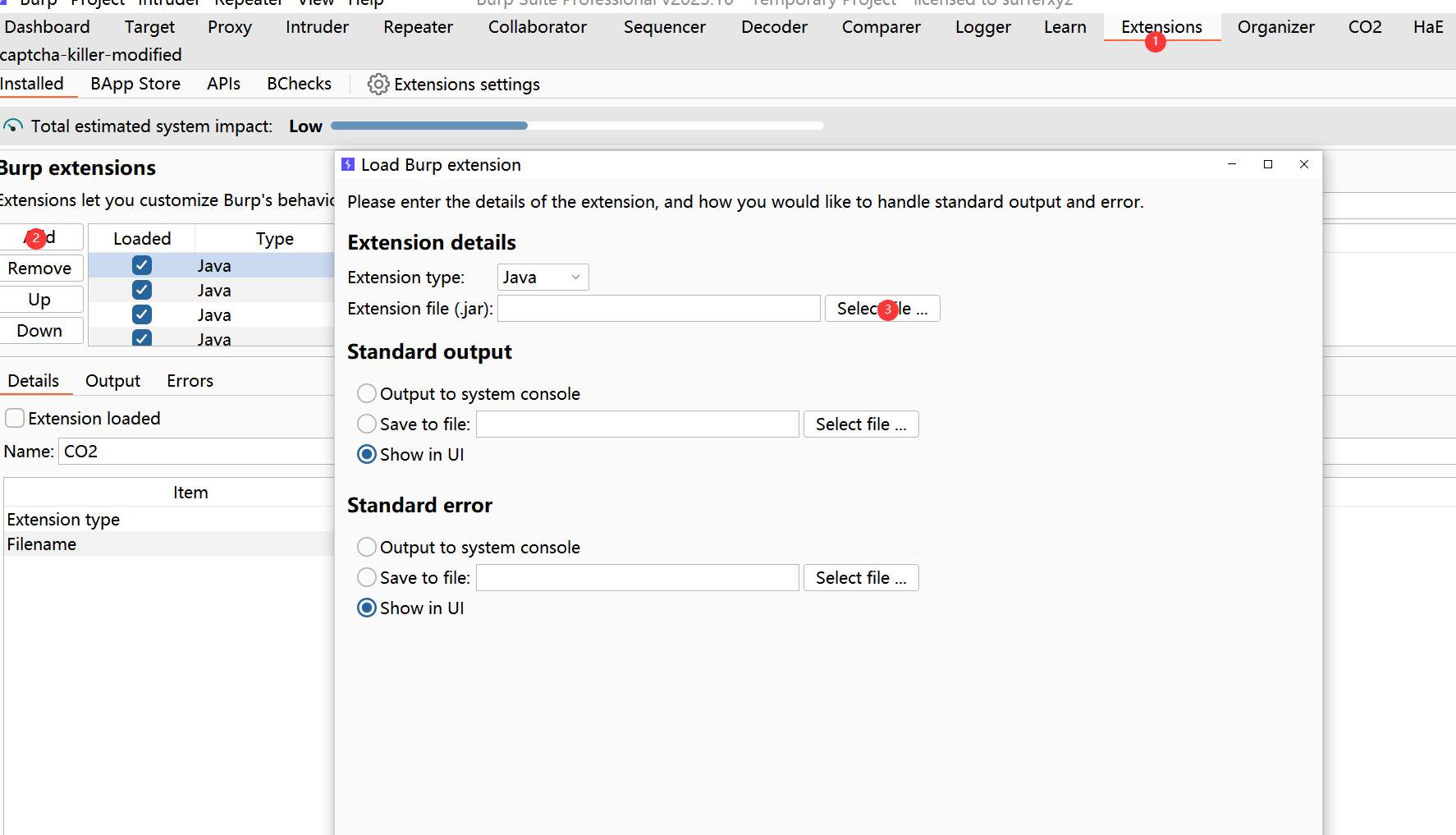Show the extension Errors tab
1456x835 pixels.
(190, 381)
